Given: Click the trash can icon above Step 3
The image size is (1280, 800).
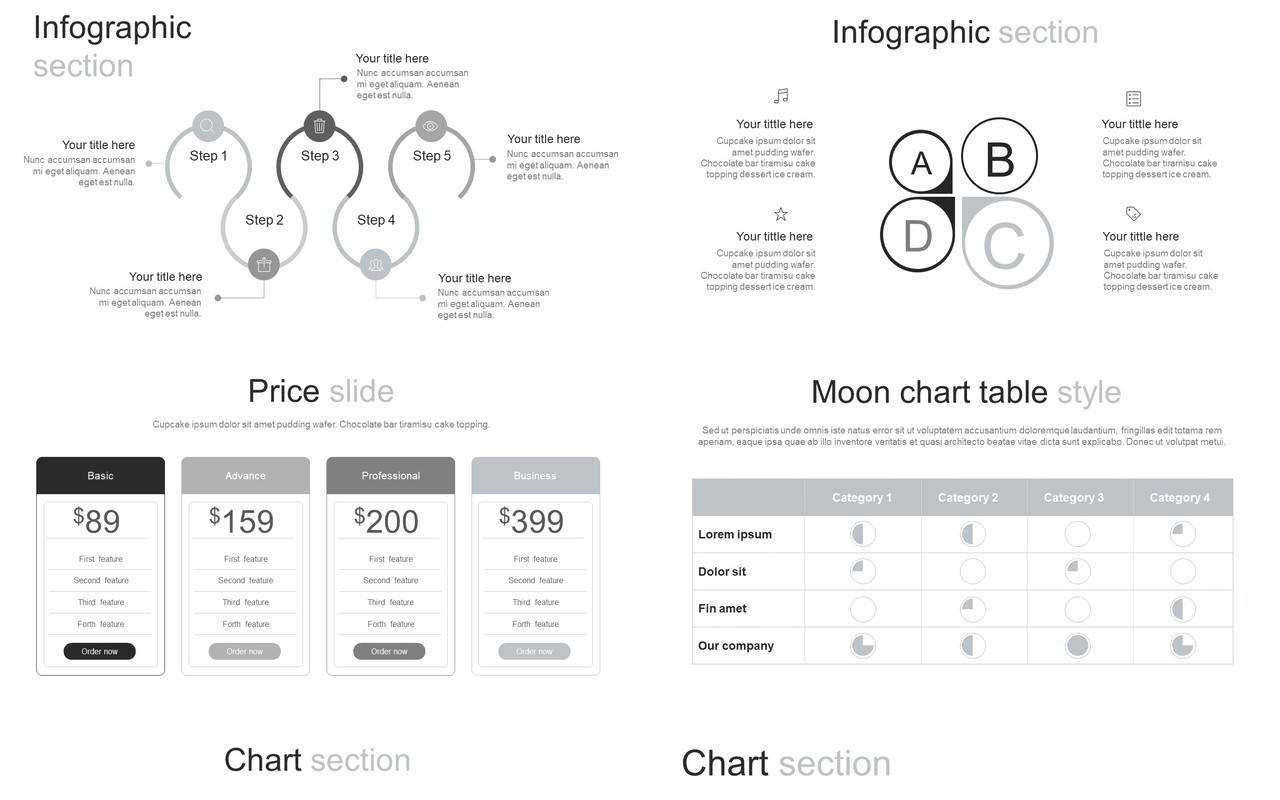Looking at the screenshot, I should tap(319, 126).
